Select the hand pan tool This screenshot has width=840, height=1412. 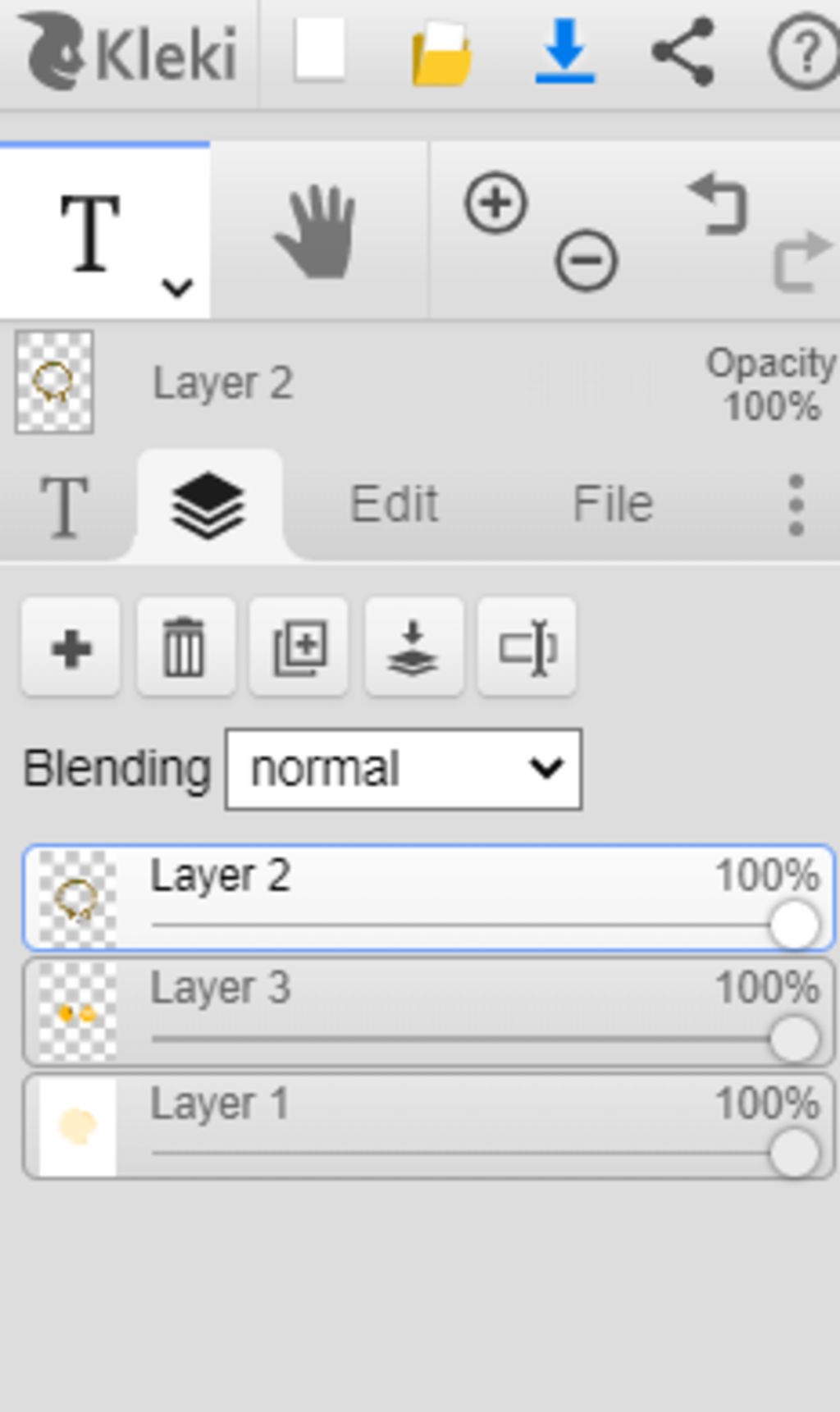[x=316, y=231]
